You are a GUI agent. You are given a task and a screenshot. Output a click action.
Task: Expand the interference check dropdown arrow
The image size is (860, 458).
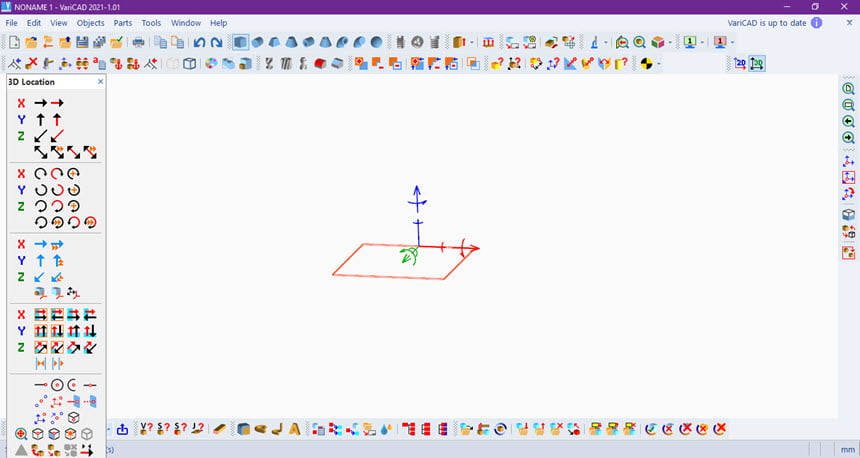coord(659,64)
